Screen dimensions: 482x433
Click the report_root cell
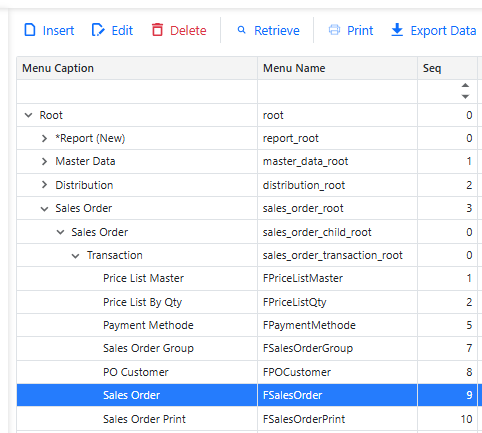click(337, 138)
